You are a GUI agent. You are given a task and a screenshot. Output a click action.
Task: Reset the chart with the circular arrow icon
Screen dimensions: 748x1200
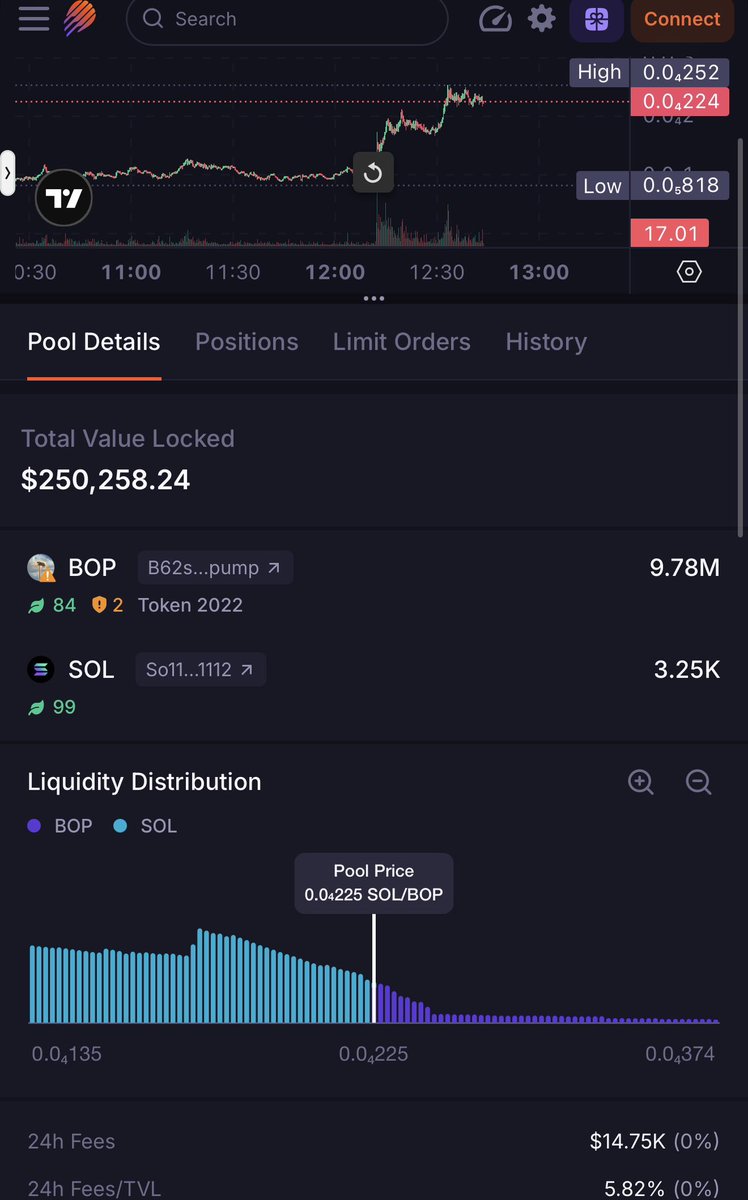pyautogui.click(x=373, y=173)
